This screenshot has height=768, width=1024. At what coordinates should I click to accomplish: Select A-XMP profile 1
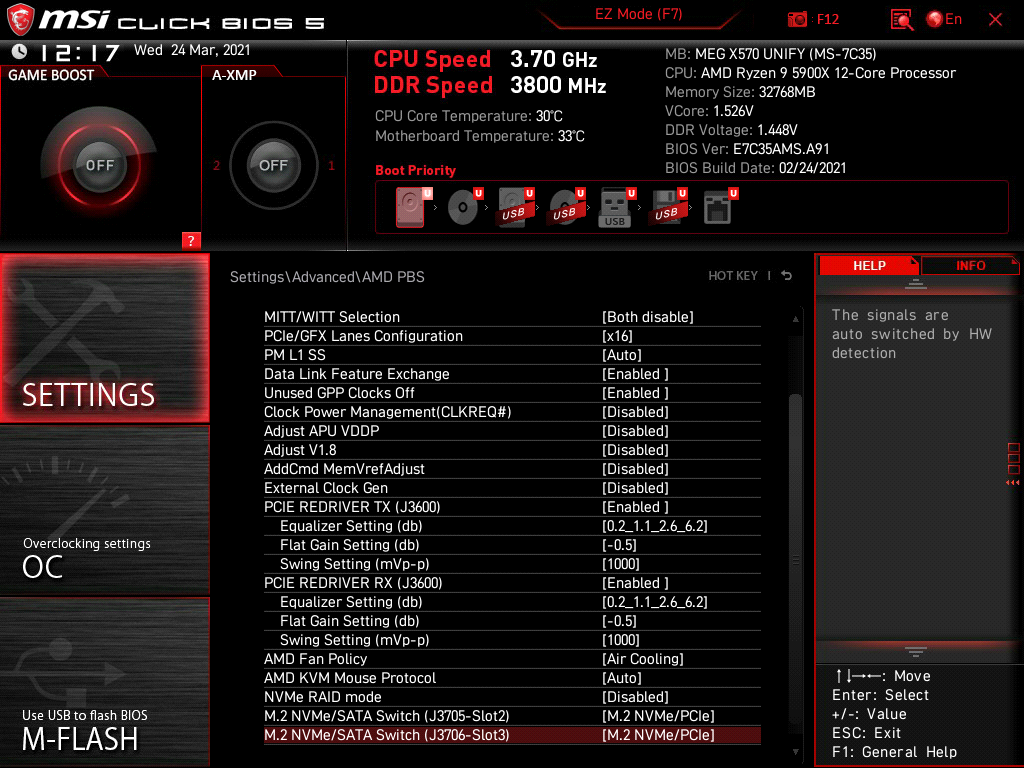331,166
